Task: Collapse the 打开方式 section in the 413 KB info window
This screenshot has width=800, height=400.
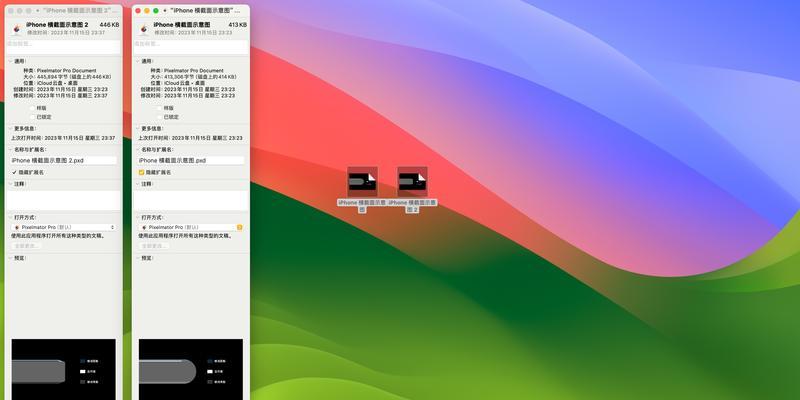Action: tap(137, 217)
